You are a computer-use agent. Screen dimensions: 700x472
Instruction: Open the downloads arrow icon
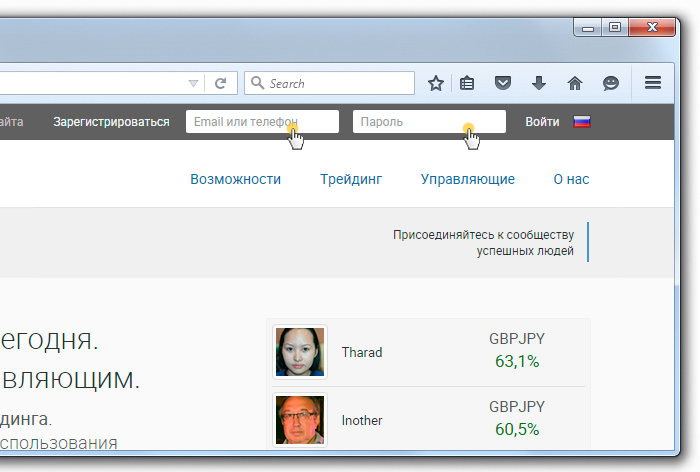pos(539,83)
